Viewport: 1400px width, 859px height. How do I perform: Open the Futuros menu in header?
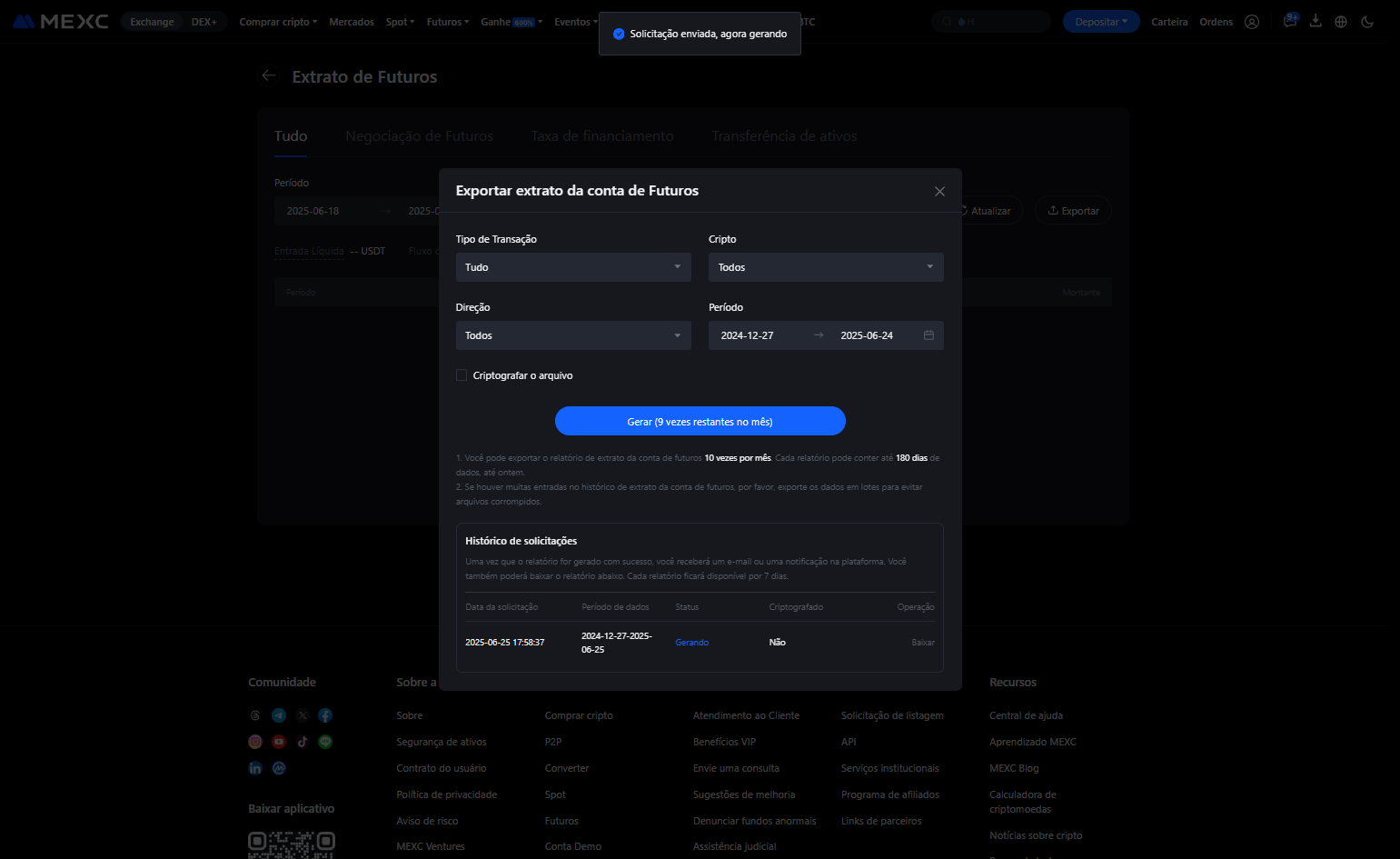448,22
